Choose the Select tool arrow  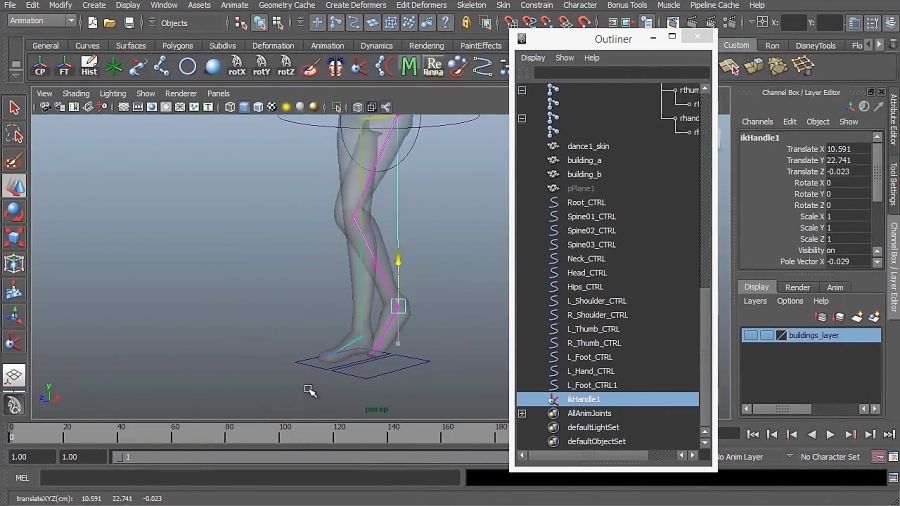14,107
